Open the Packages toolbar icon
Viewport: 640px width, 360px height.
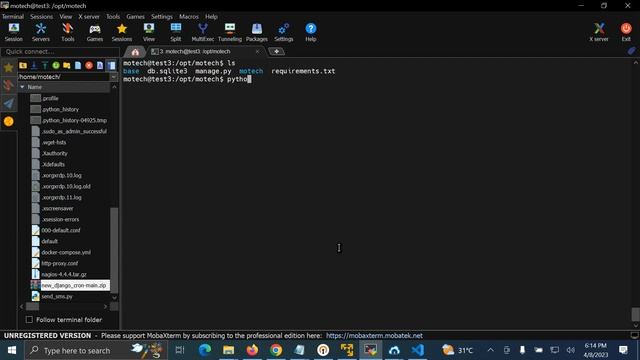[257, 32]
